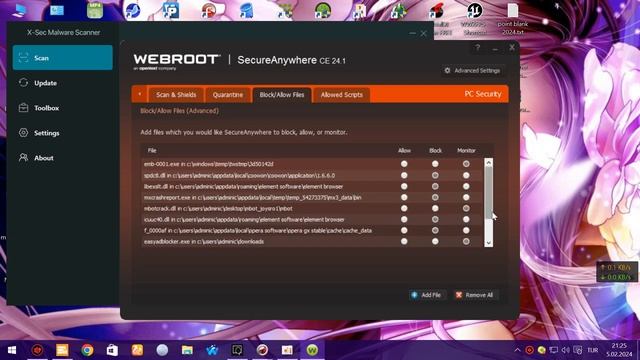Switch to the Scan & Shields tab
Image resolution: width=640 pixels, height=360 pixels.
tap(176, 95)
